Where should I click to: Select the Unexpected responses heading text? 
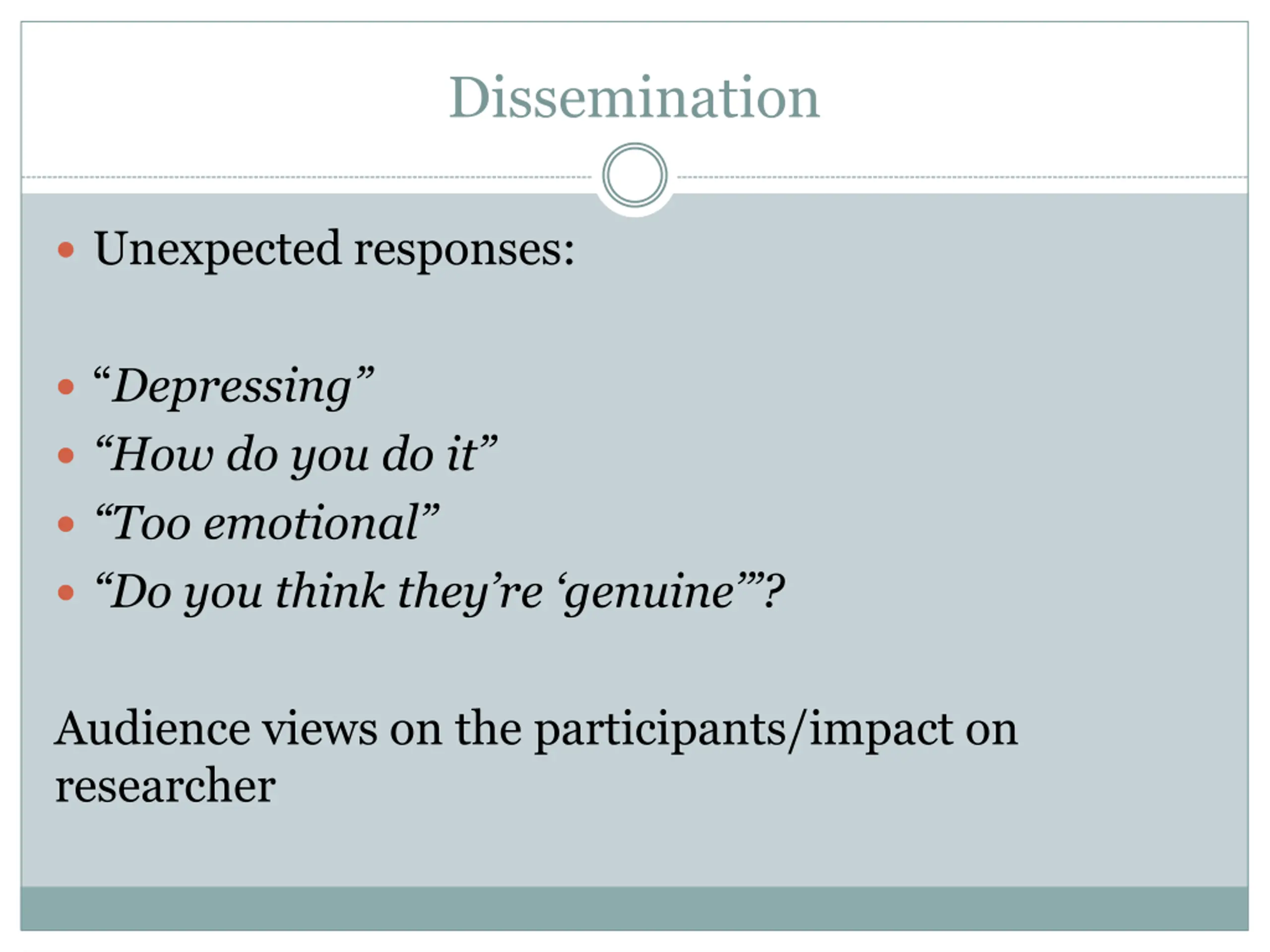pyautogui.click(x=333, y=250)
